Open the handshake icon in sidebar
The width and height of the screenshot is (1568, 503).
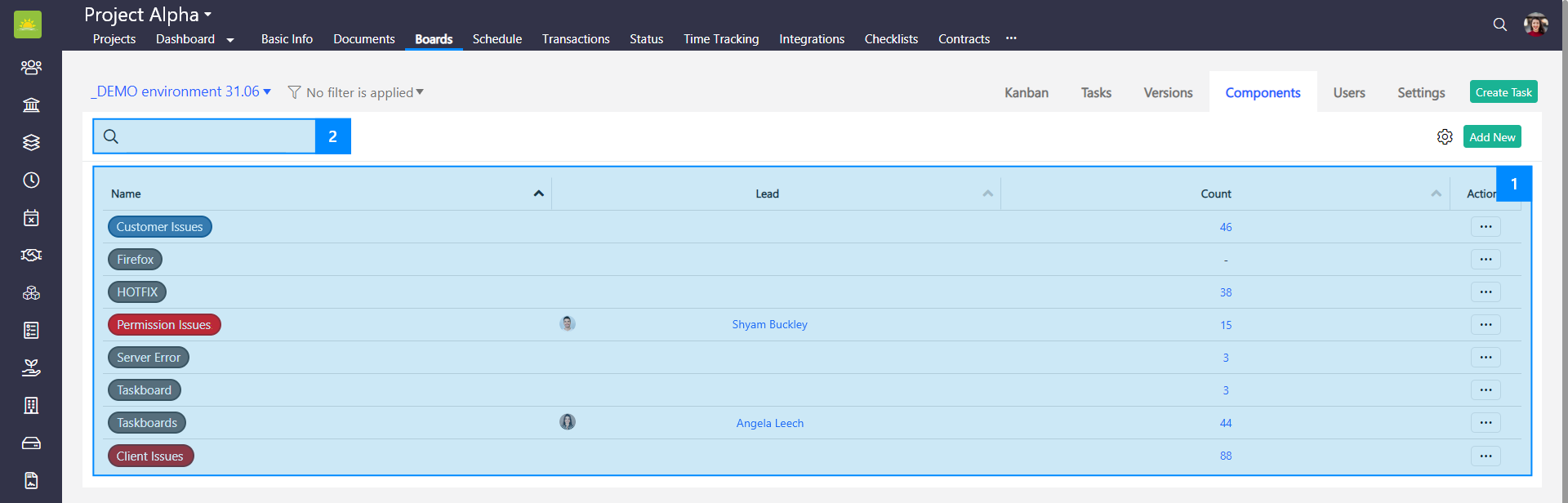click(x=31, y=256)
